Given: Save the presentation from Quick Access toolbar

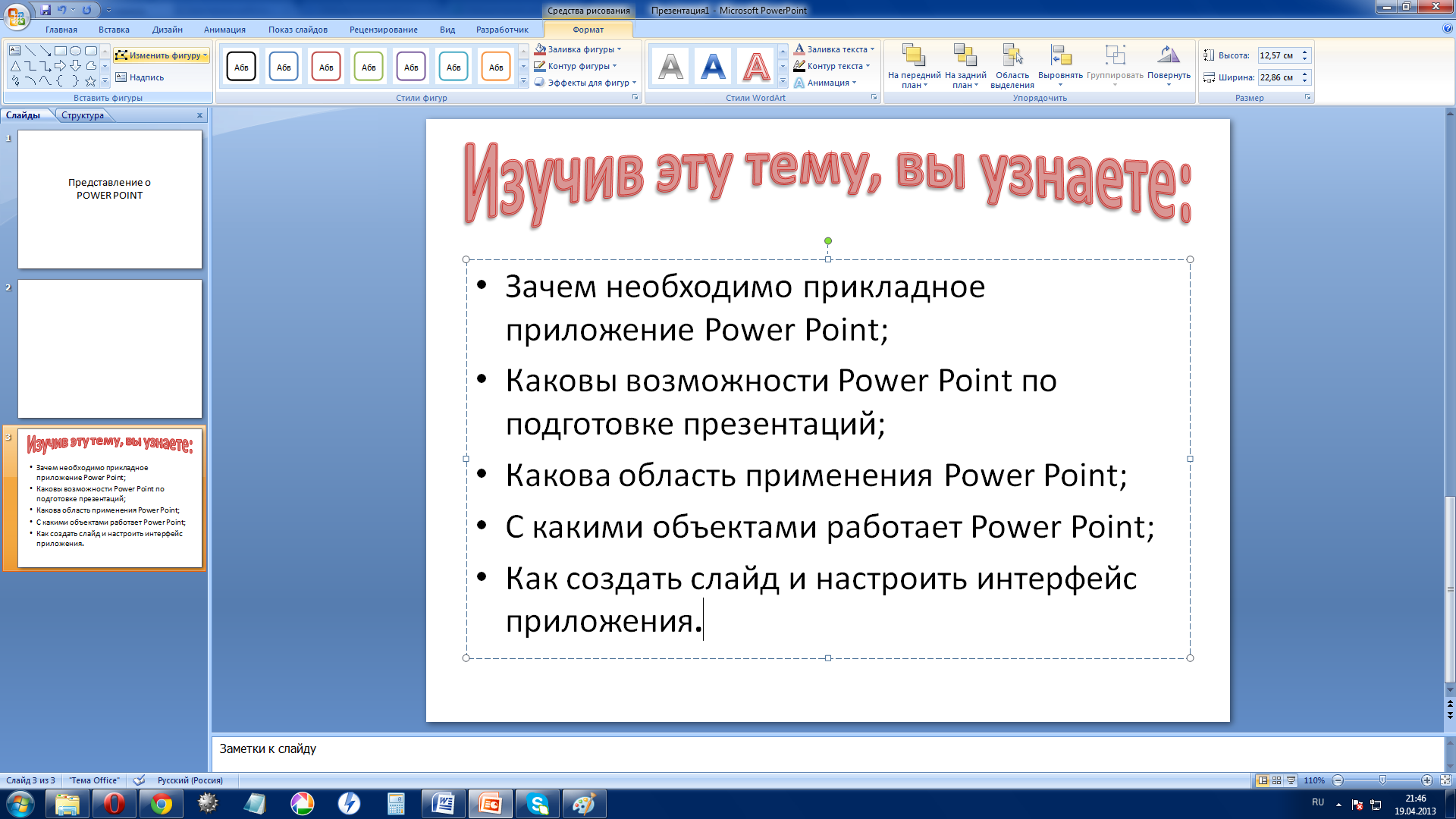Looking at the screenshot, I should pos(45,10).
